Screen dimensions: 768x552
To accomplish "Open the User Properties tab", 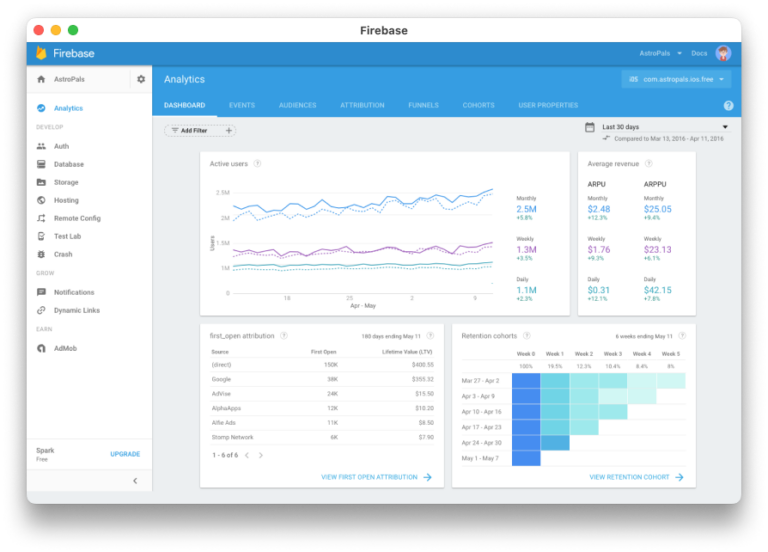I will [x=548, y=105].
